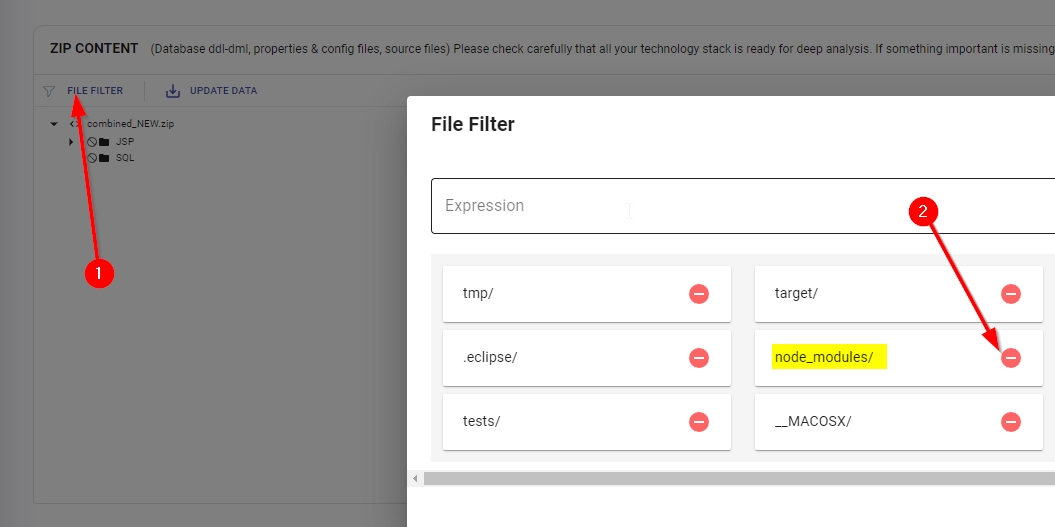
Task: Click the UPDATE DATA button
Action: tap(223, 91)
